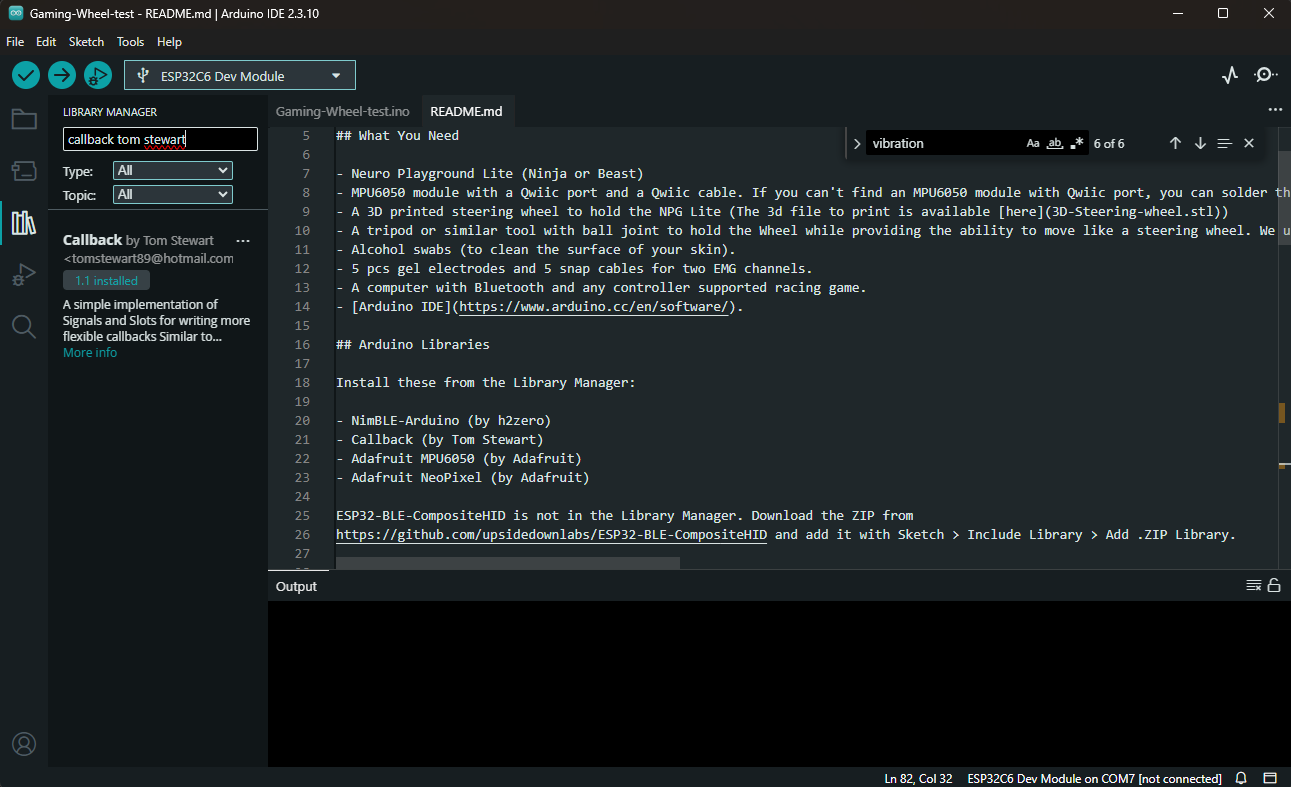This screenshot has width=1291, height=787.
Task: Toggle Match Case in find
Action: pyautogui.click(x=1033, y=143)
